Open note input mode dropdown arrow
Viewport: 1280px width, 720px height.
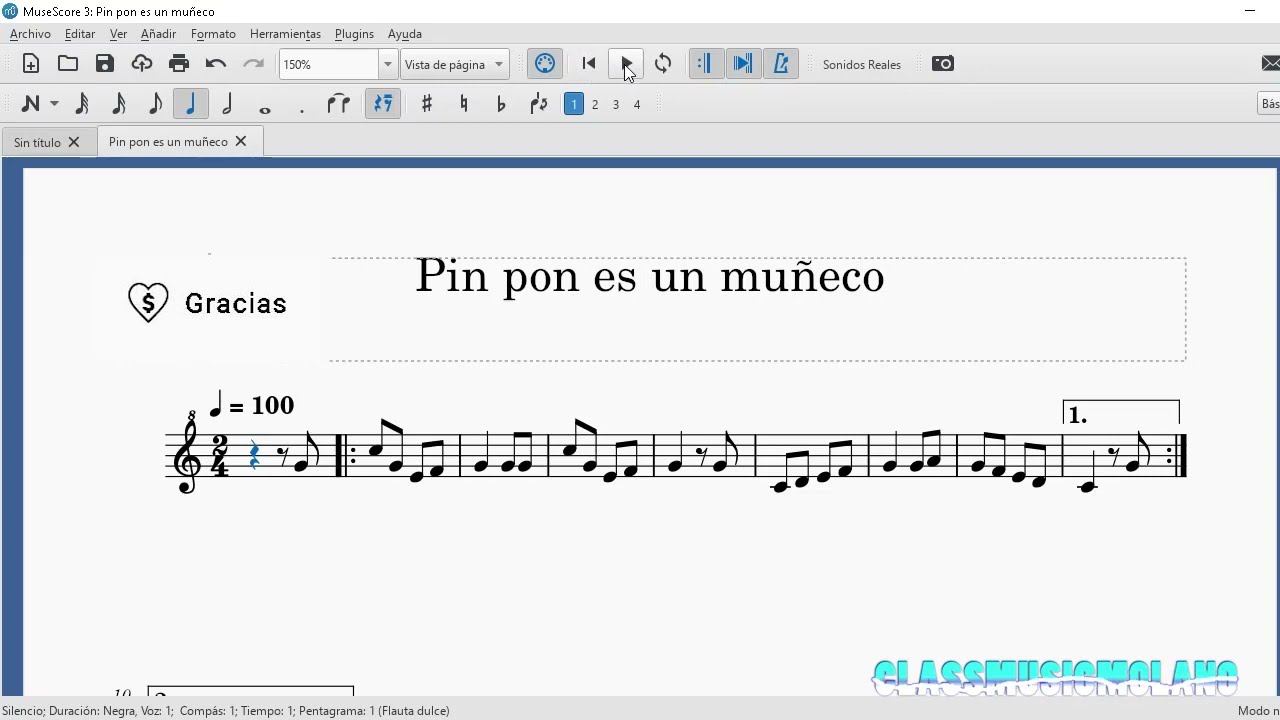[54, 104]
